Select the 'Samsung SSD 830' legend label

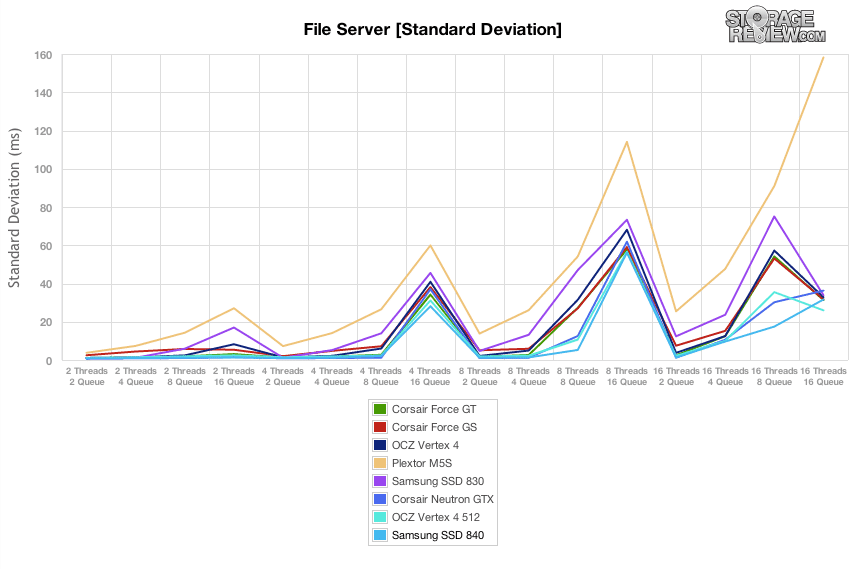point(438,481)
